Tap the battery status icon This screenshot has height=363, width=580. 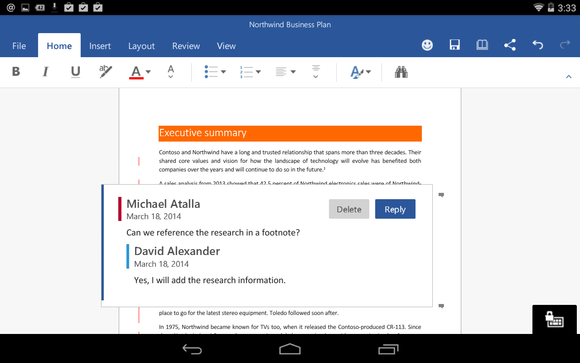coord(551,7)
